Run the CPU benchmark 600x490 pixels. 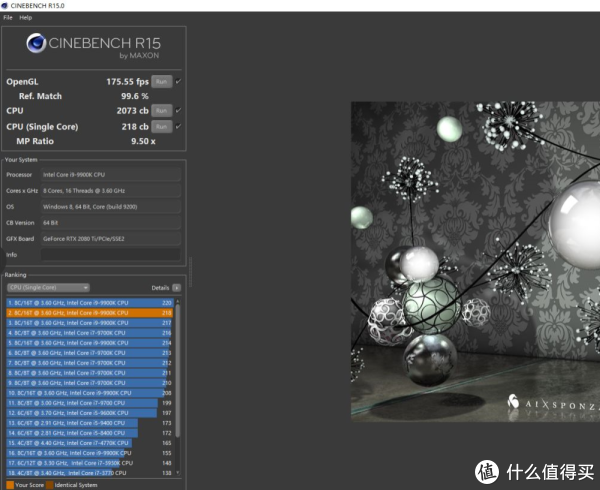(161, 111)
